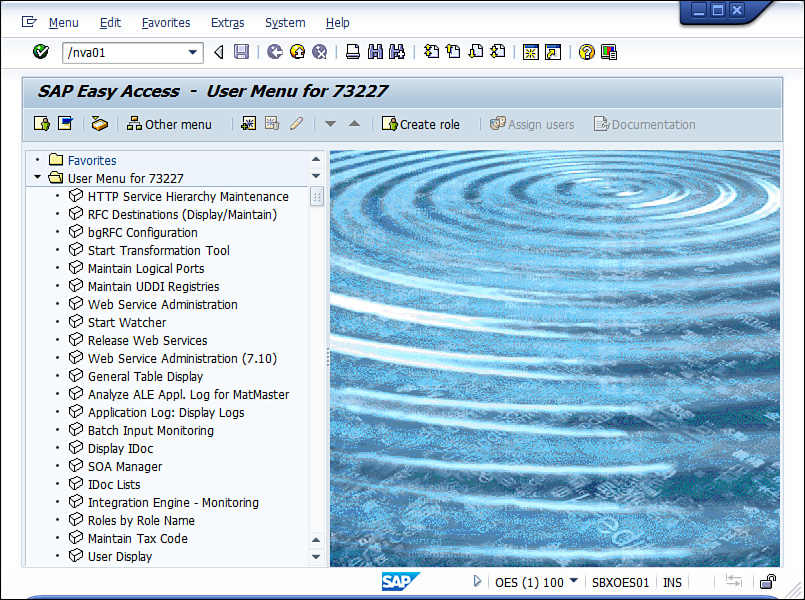This screenshot has height=600, width=805.
Task: Select bgRFC Configuration in the tree
Action: 143,233
